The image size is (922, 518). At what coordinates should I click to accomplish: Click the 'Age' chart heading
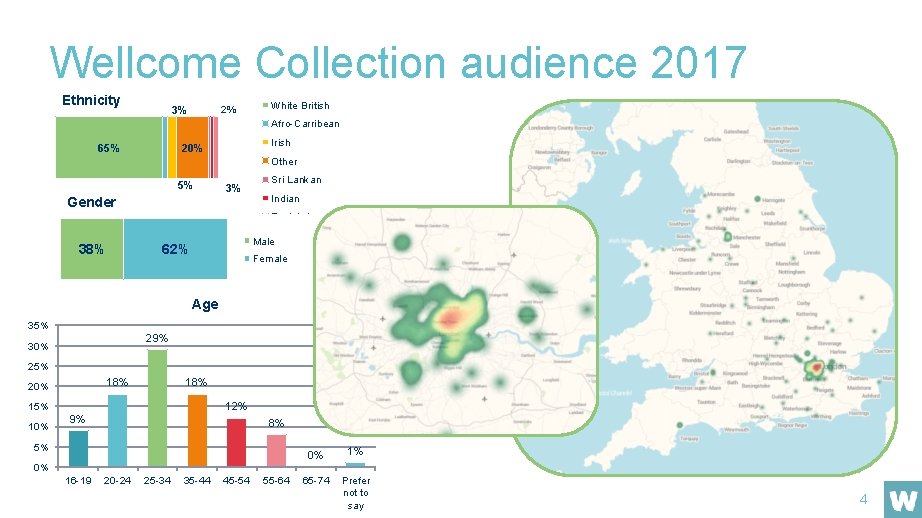[205, 304]
